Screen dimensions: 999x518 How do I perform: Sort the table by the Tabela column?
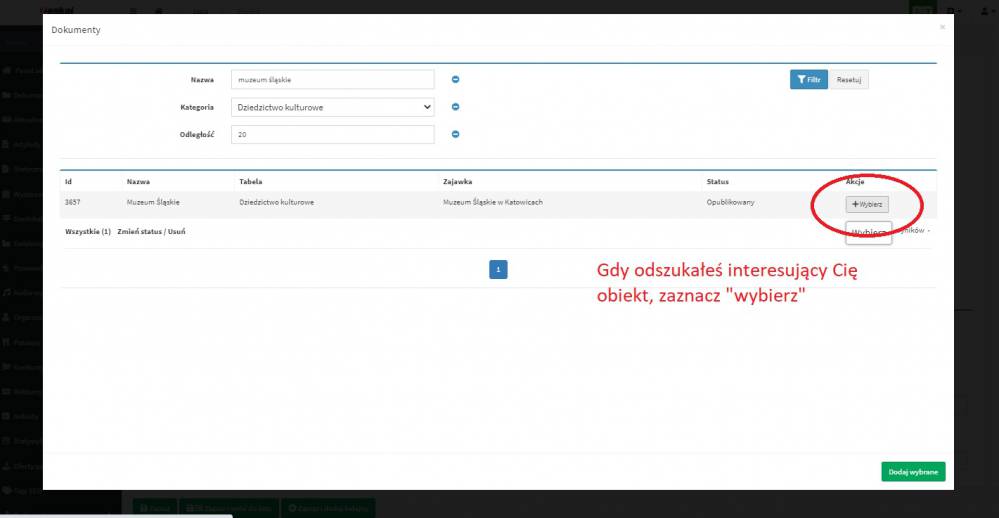[x=250, y=182]
